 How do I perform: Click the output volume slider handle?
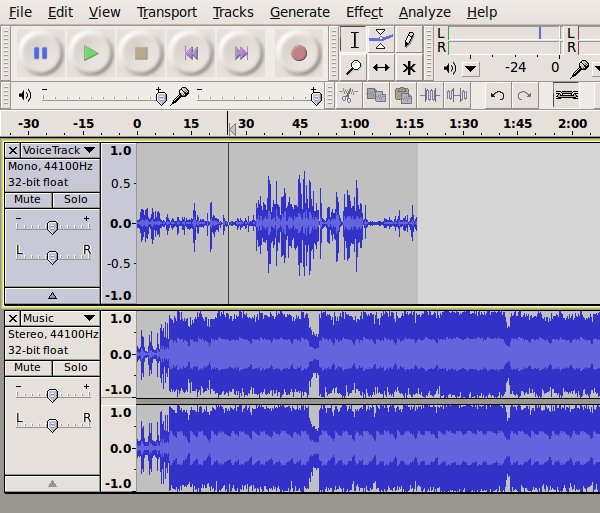[x=161, y=98]
